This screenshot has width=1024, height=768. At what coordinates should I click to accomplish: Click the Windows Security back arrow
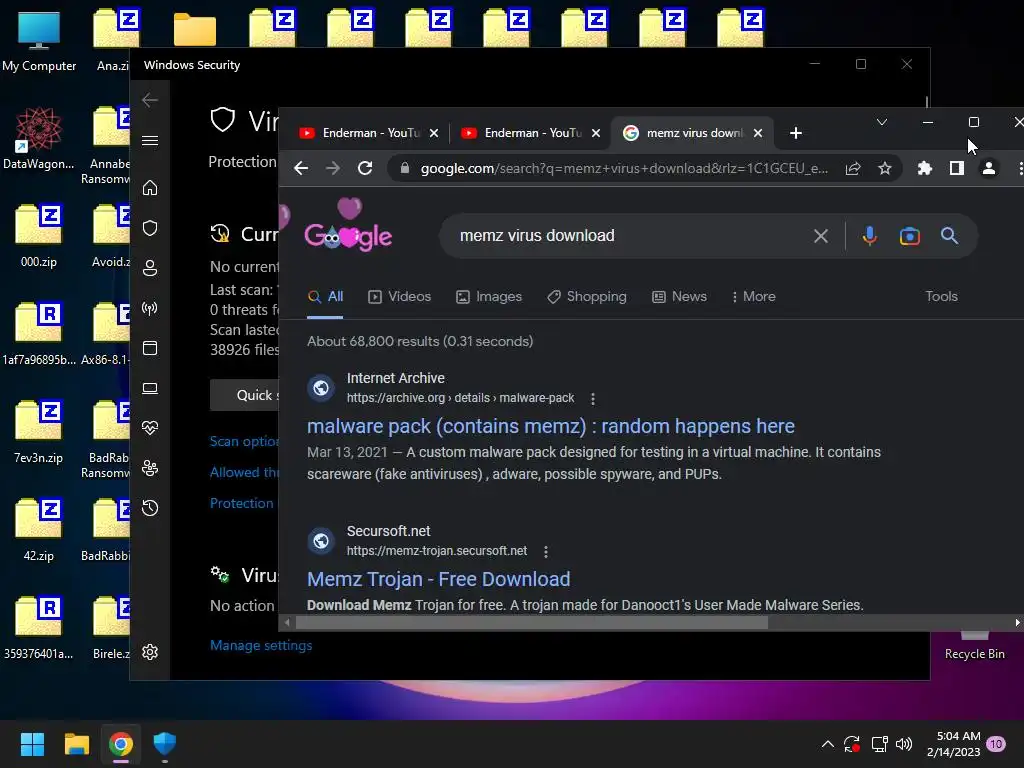[150, 100]
